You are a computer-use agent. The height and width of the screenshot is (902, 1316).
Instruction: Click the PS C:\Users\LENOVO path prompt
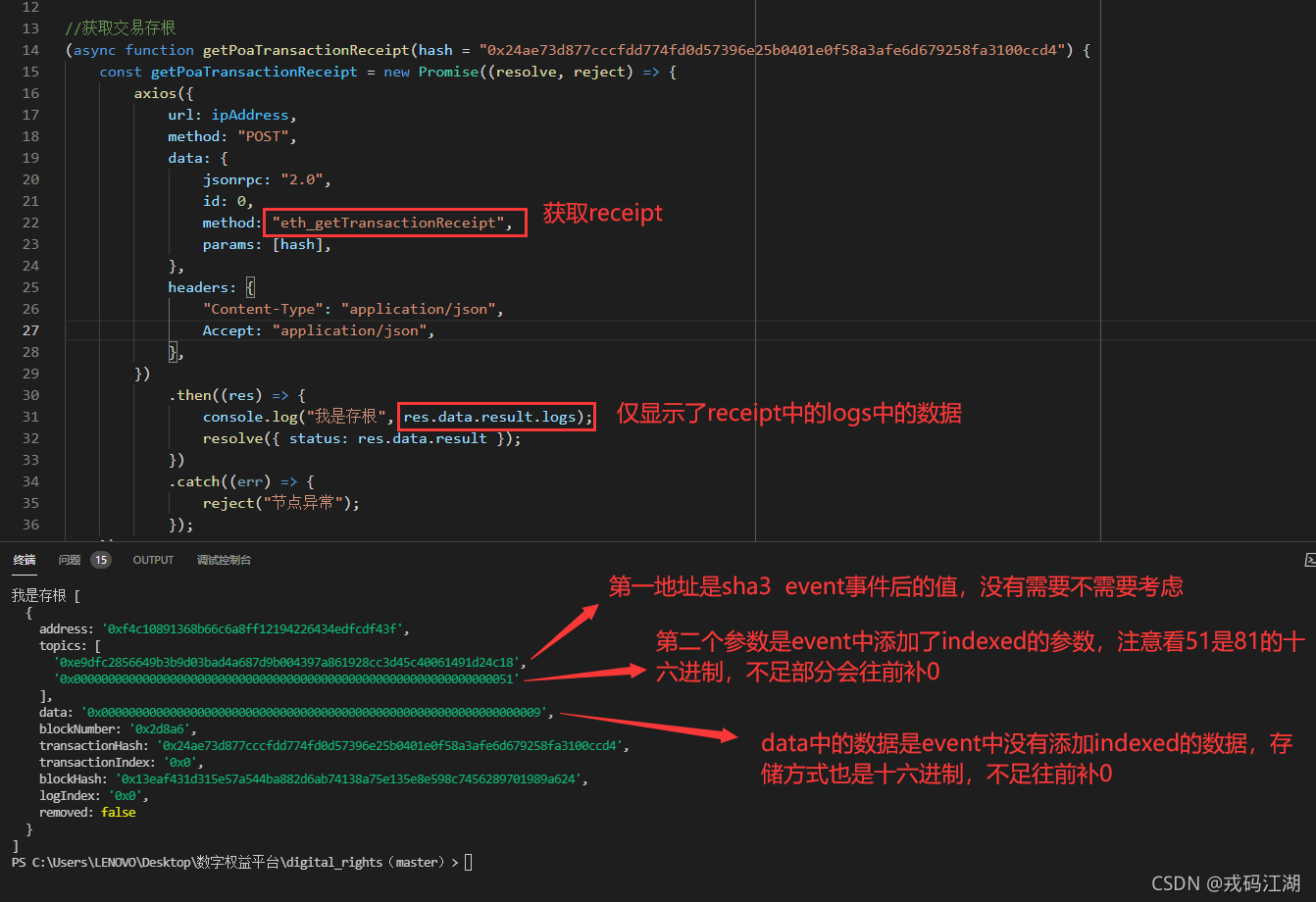[x=234, y=862]
